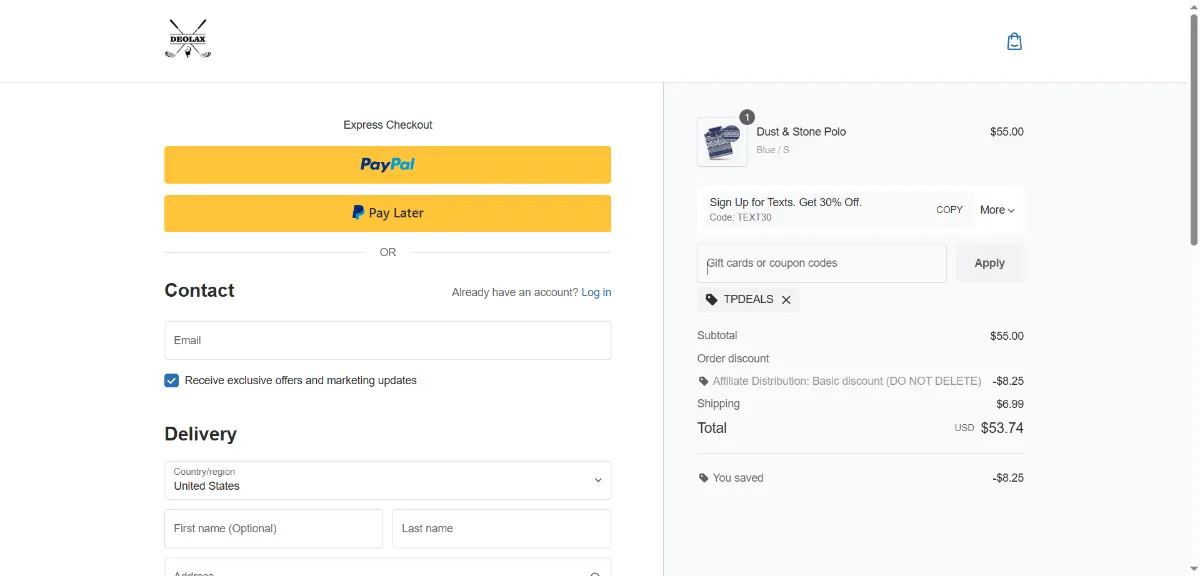Log in to existing account
This screenshot has height=576, width=1200.
pyautogui.click(x=596, y=292)
